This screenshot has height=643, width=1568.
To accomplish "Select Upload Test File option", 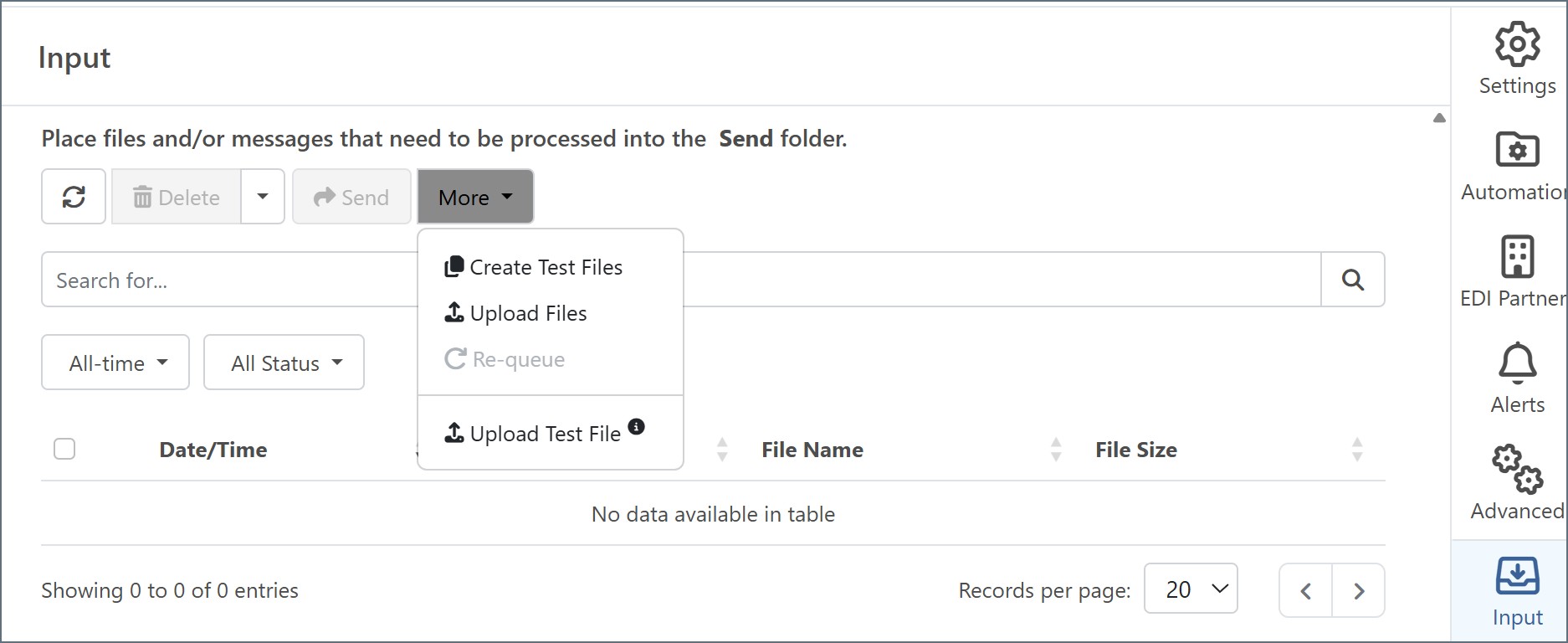I will 544,434.
